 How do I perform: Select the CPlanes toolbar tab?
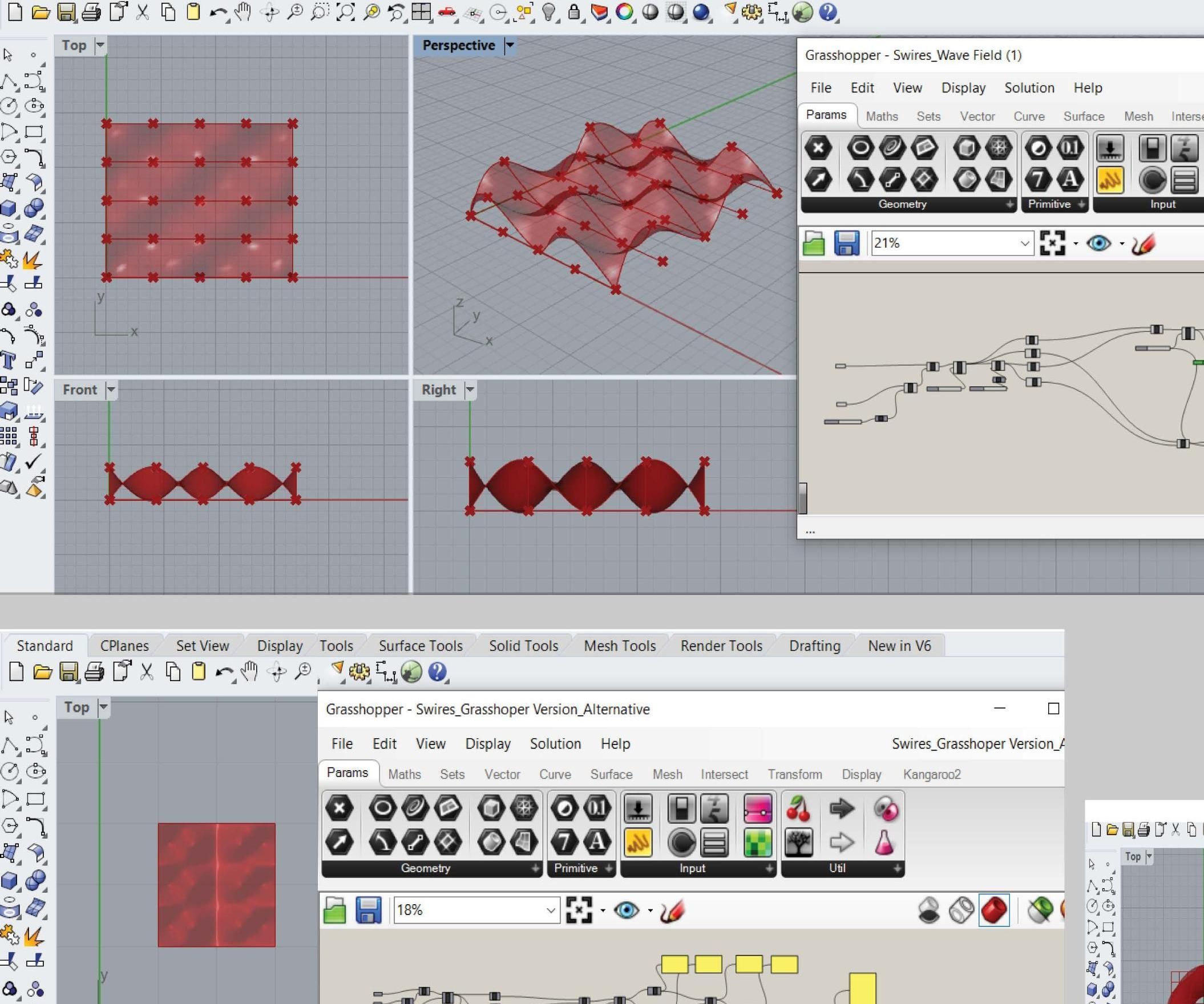pyautogui.click(x=124, y=646)
